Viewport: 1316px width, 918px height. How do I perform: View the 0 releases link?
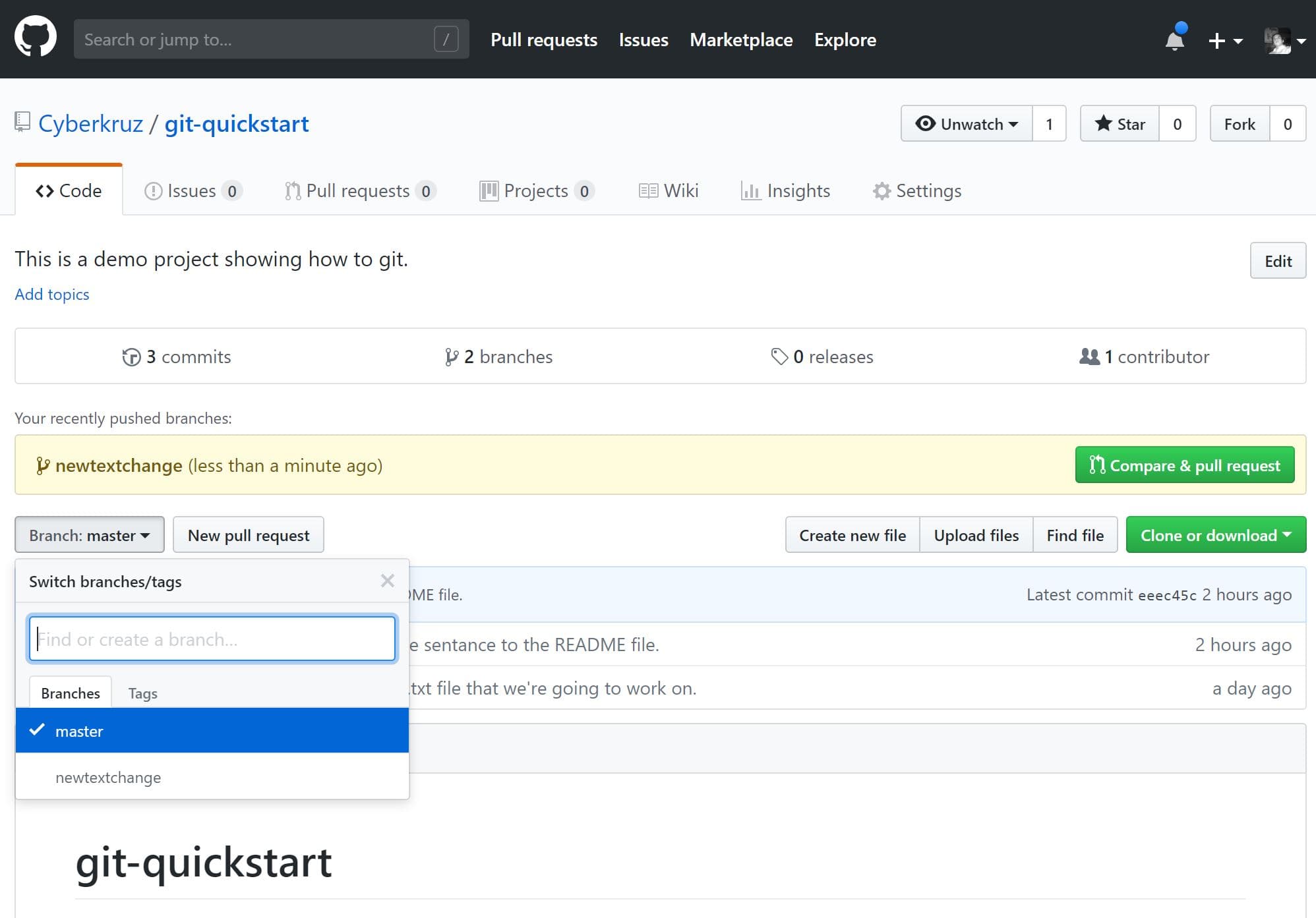(x=822, y=357)
